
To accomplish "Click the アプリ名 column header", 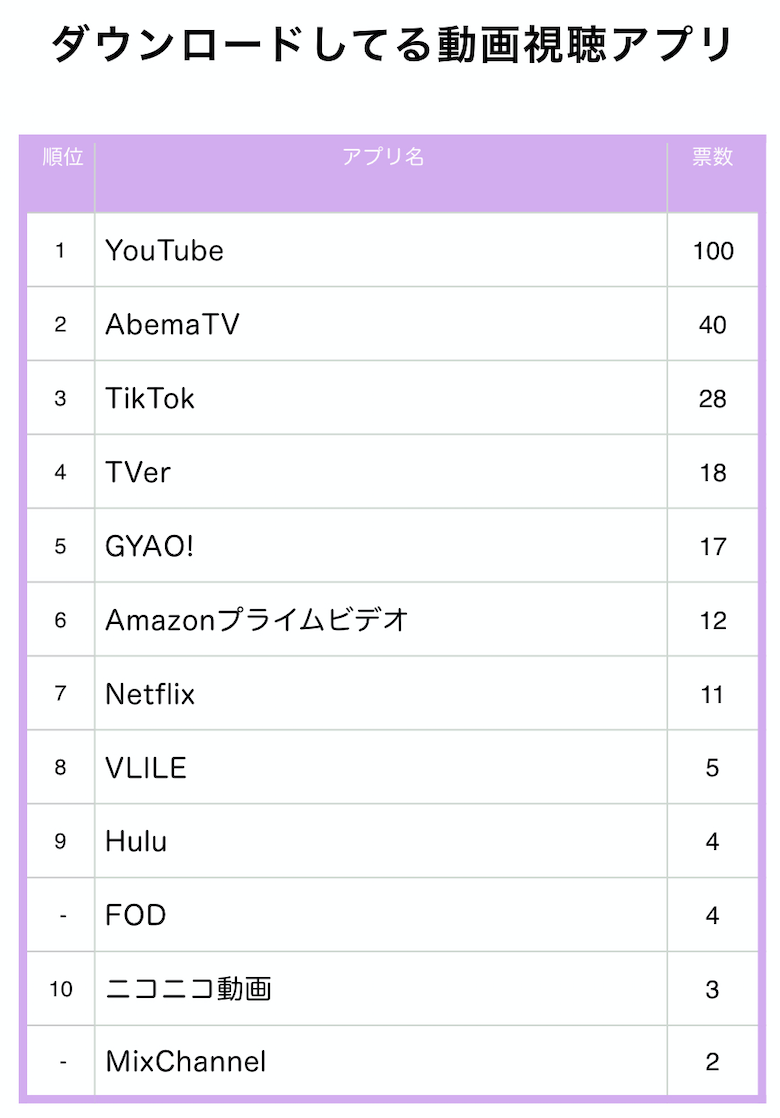I will [383, 156].
